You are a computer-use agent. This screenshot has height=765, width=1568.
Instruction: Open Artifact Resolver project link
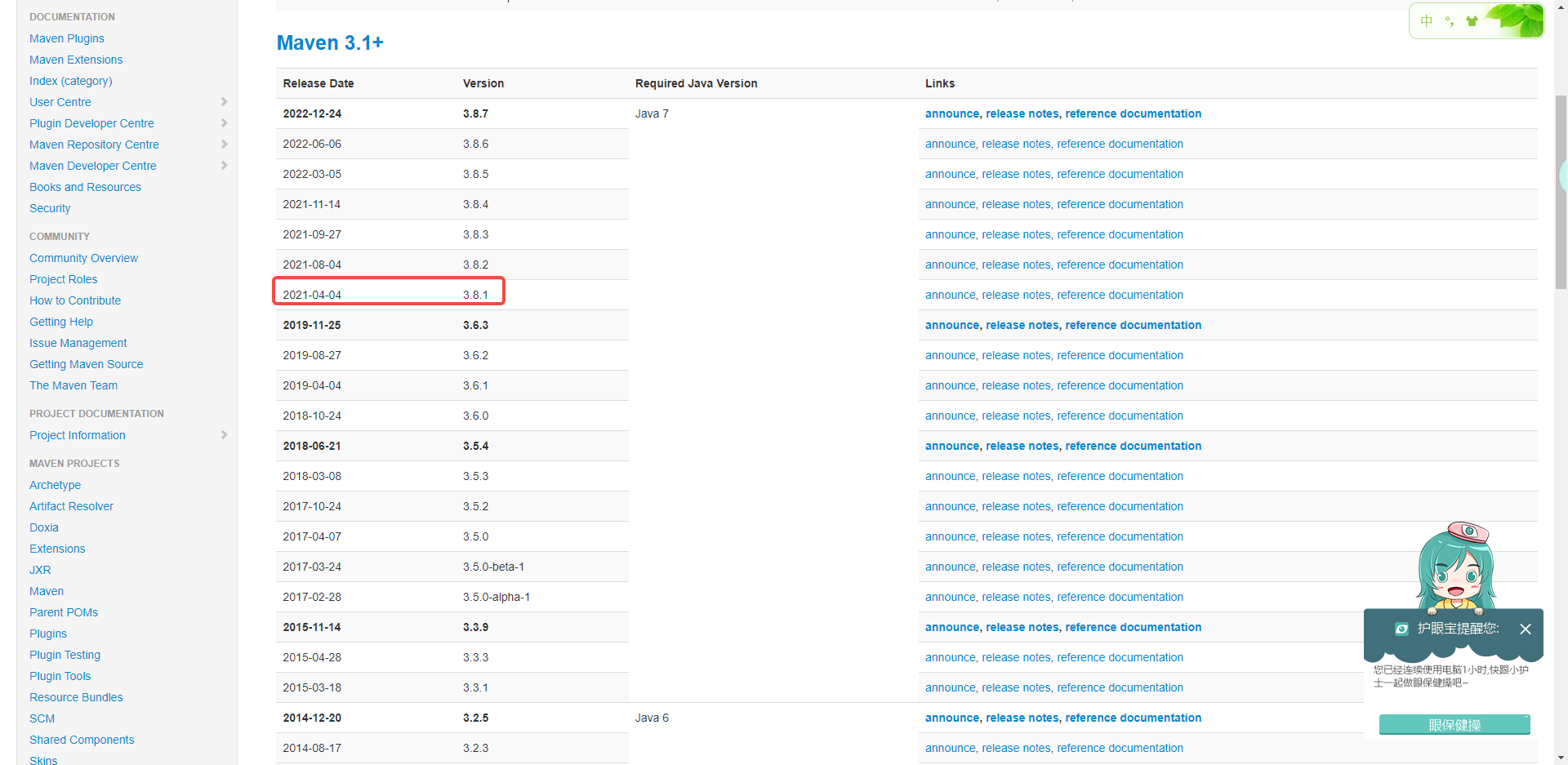click(71, 506)
